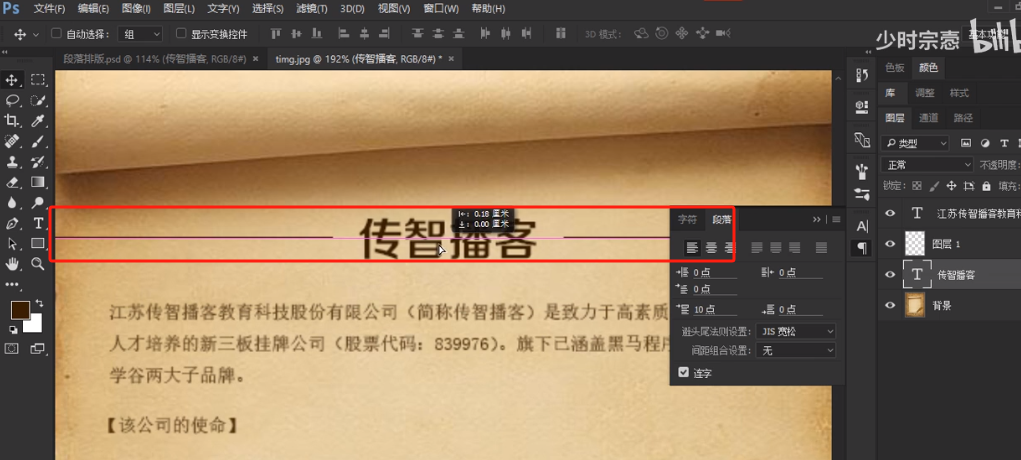Select the Eraser tool
The image size is (1021, 460).
[12, 182]
